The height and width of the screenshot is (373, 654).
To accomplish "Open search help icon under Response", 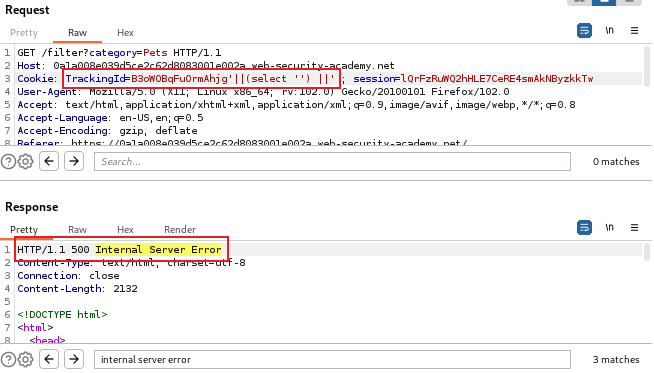I will coord(8,359).
